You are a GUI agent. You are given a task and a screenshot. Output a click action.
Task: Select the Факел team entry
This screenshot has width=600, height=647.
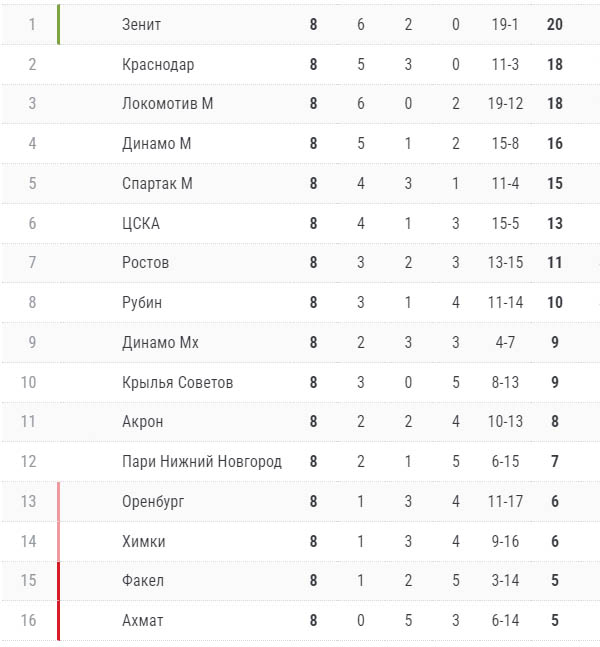coord(142,581)
